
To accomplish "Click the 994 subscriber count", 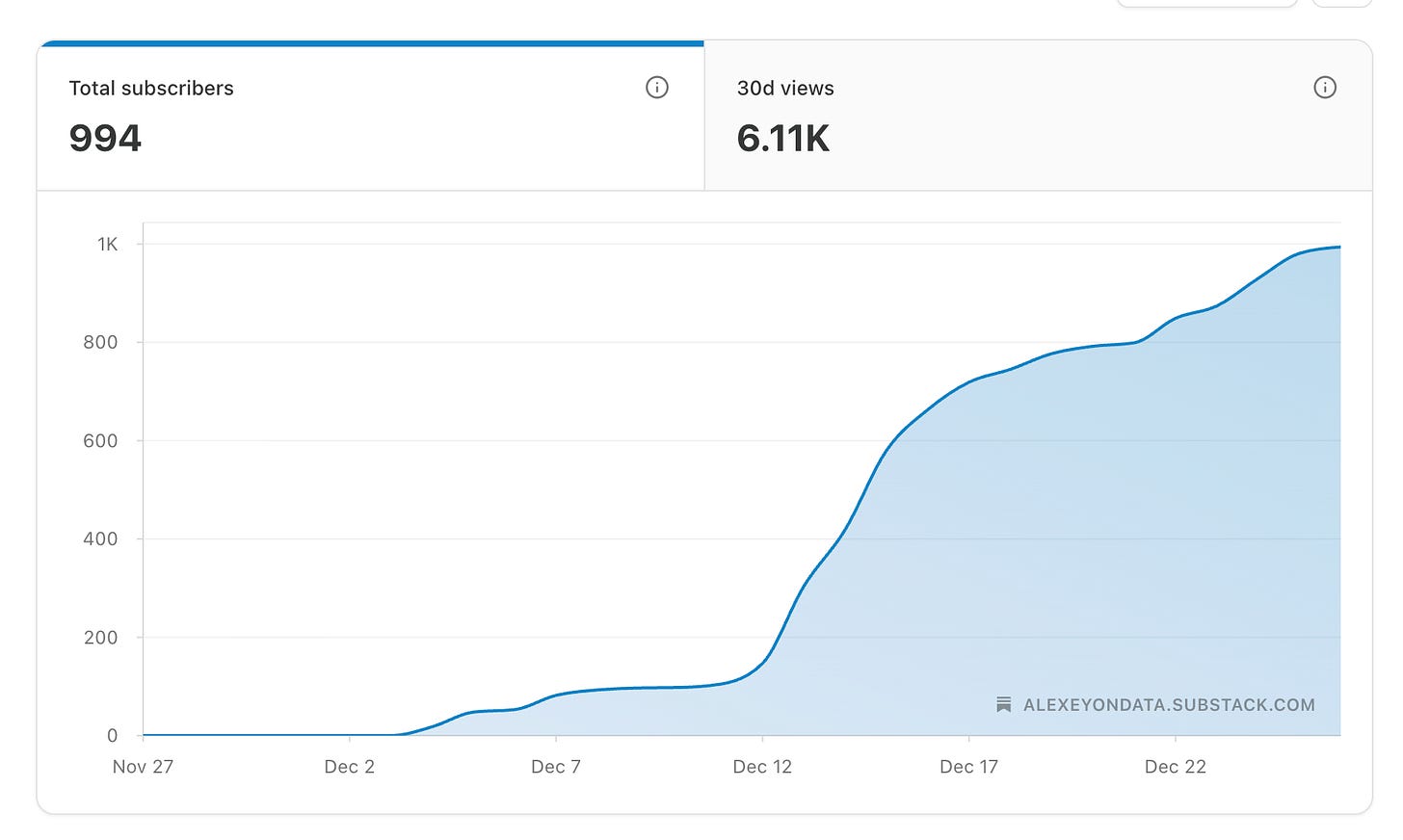I will click(x=105, y=139).
